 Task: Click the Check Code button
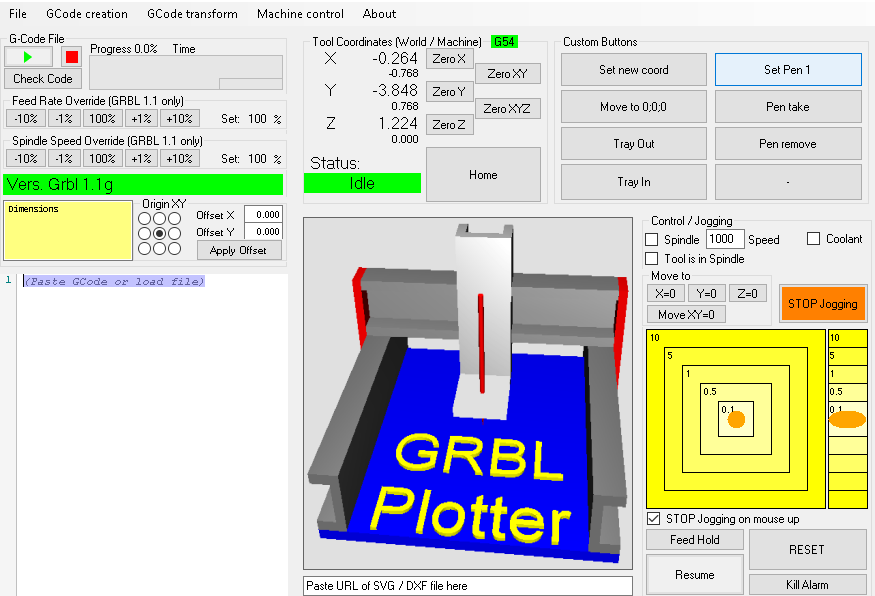(43, 79)
